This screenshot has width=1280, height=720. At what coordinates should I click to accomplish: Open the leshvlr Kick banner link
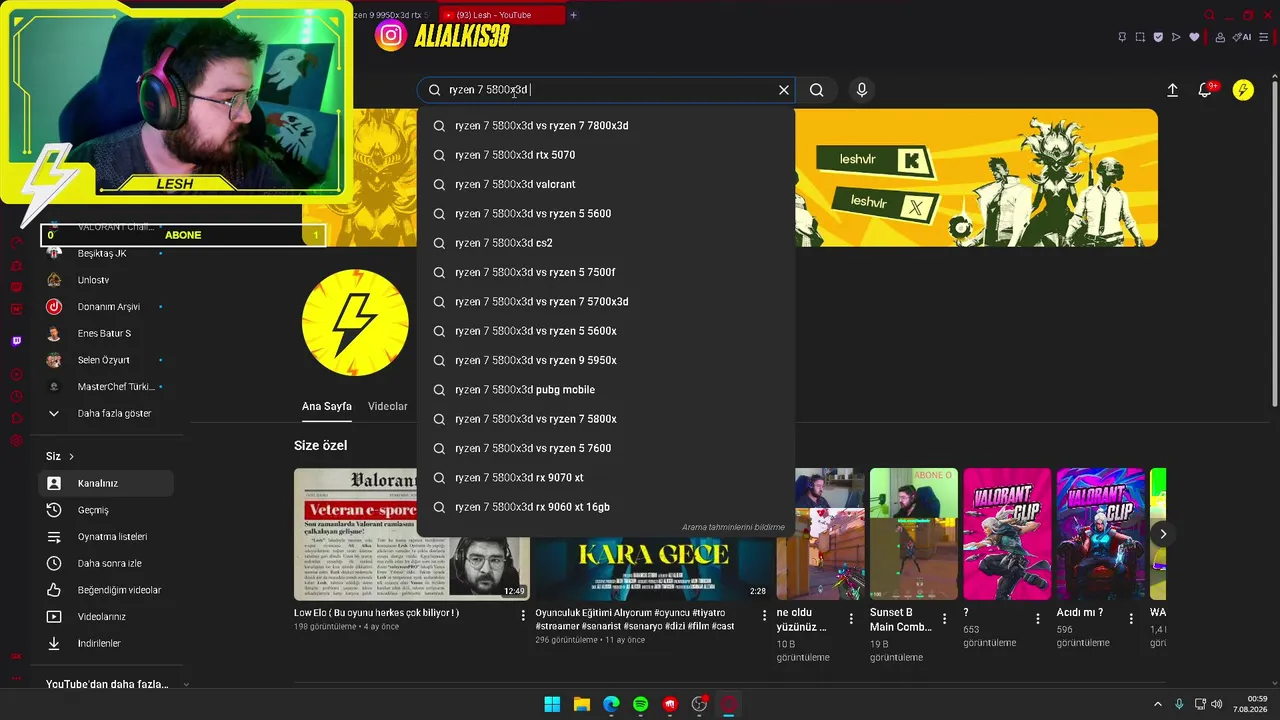click(876, 160)
